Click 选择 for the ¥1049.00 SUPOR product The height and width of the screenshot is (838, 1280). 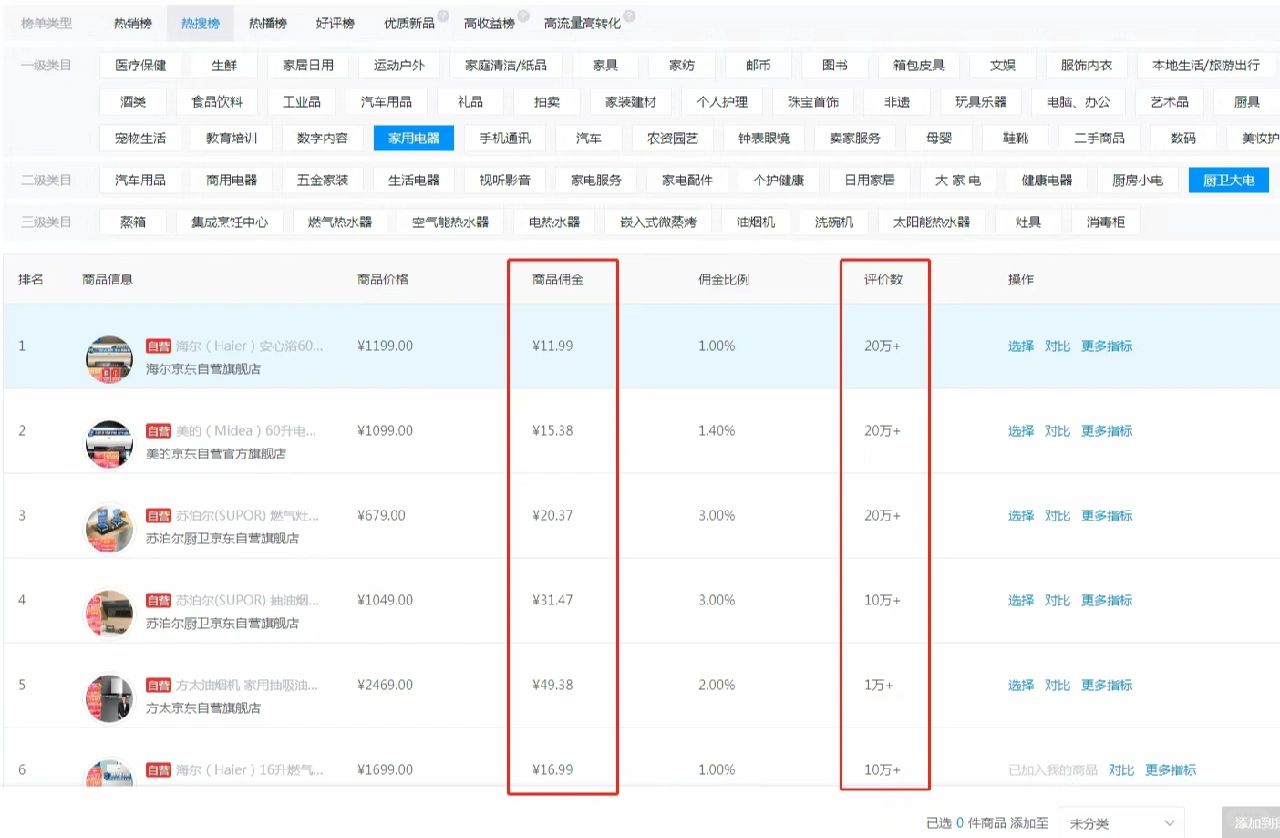pos(1021,600)
